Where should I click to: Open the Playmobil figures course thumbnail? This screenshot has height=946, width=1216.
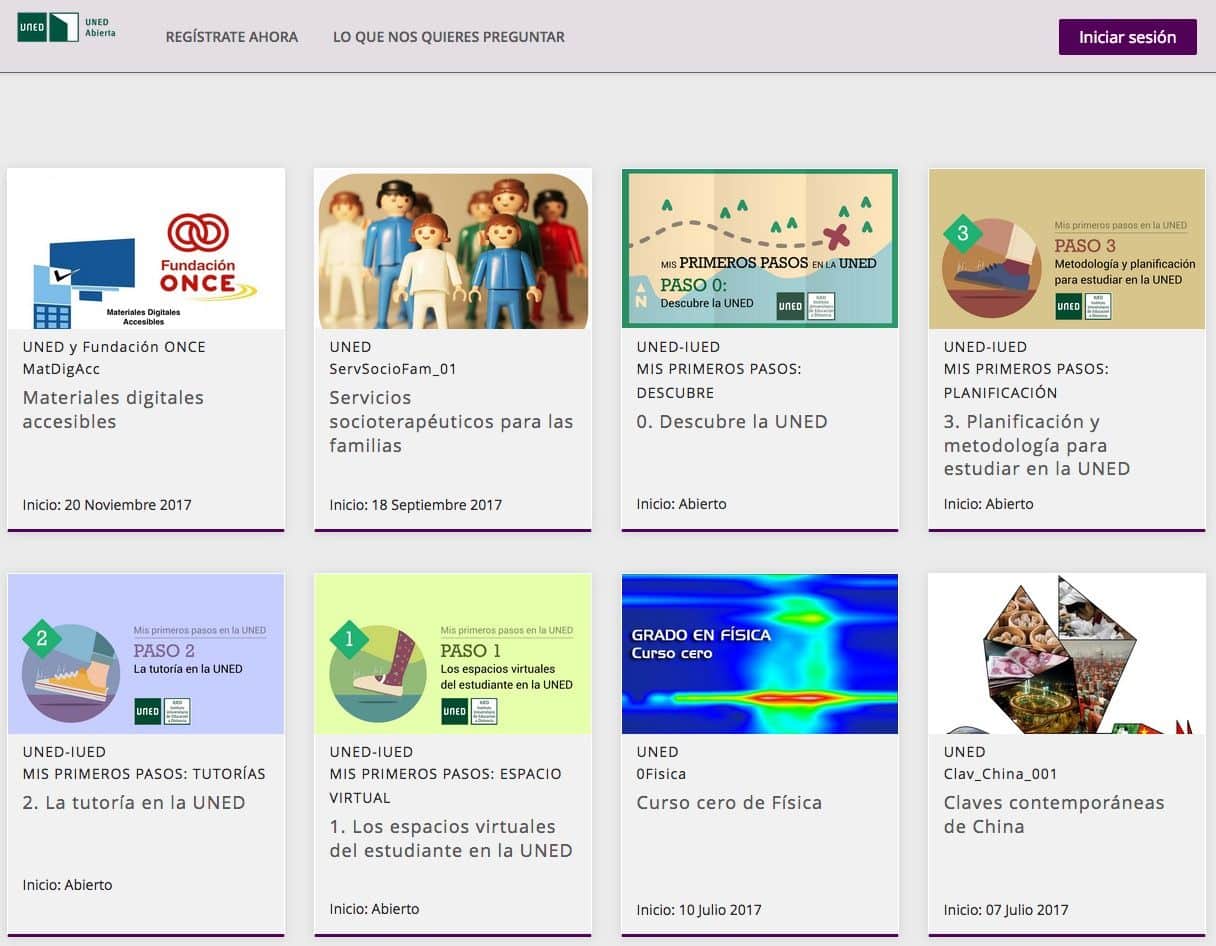pos(453,249)
